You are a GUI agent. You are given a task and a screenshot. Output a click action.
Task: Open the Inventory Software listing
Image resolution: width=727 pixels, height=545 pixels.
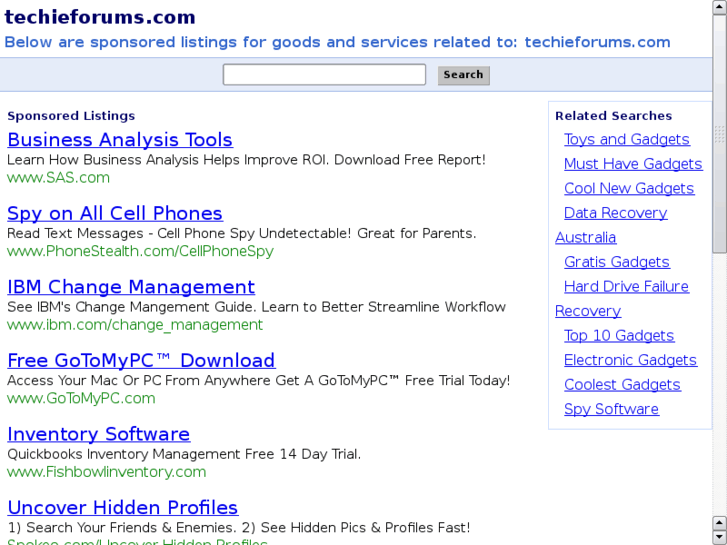(99, 434)
